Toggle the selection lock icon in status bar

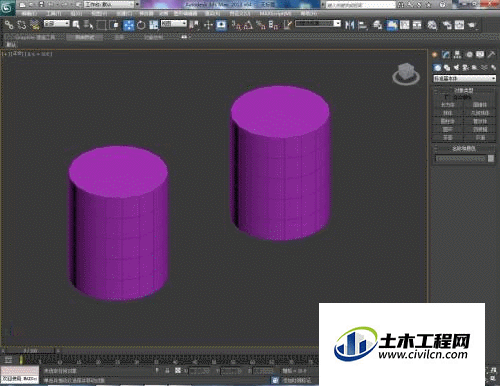(x=167, y=370)
